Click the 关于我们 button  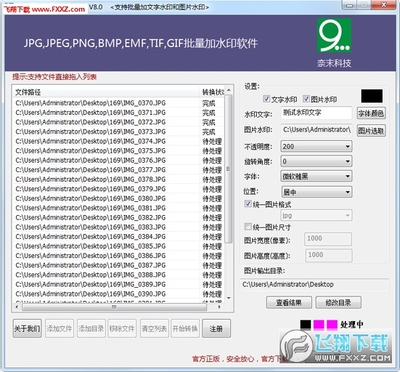pyautogui.click(x=27, y=329)
